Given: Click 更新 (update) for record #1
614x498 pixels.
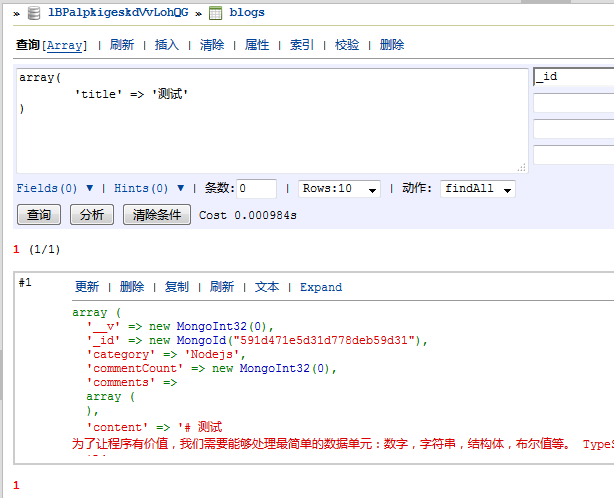Looking at the screenshot, I should pos(87,287).
